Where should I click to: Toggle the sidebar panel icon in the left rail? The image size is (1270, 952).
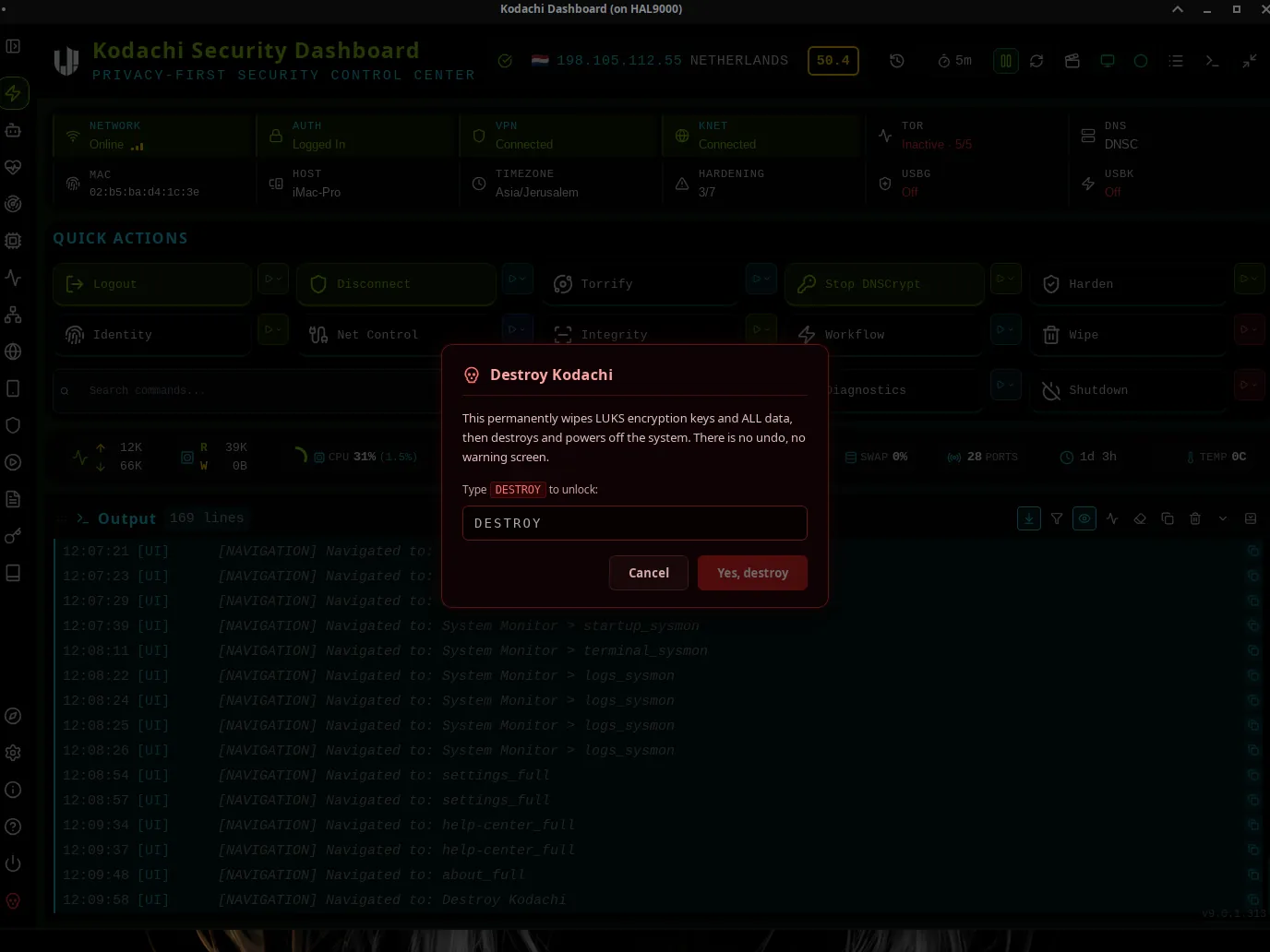13,46
